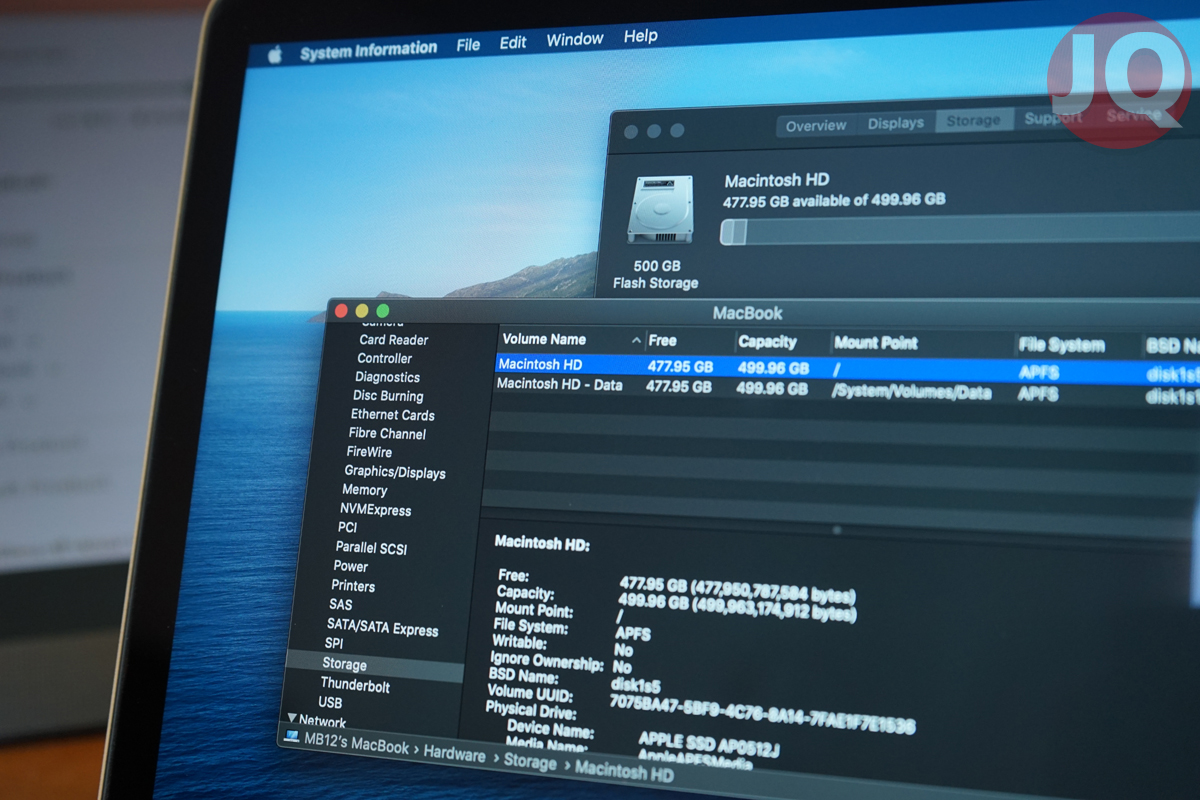Expand the Network disclosure triangle in sidebar
The image size is (1200, 800).
(x=292, y=718)
